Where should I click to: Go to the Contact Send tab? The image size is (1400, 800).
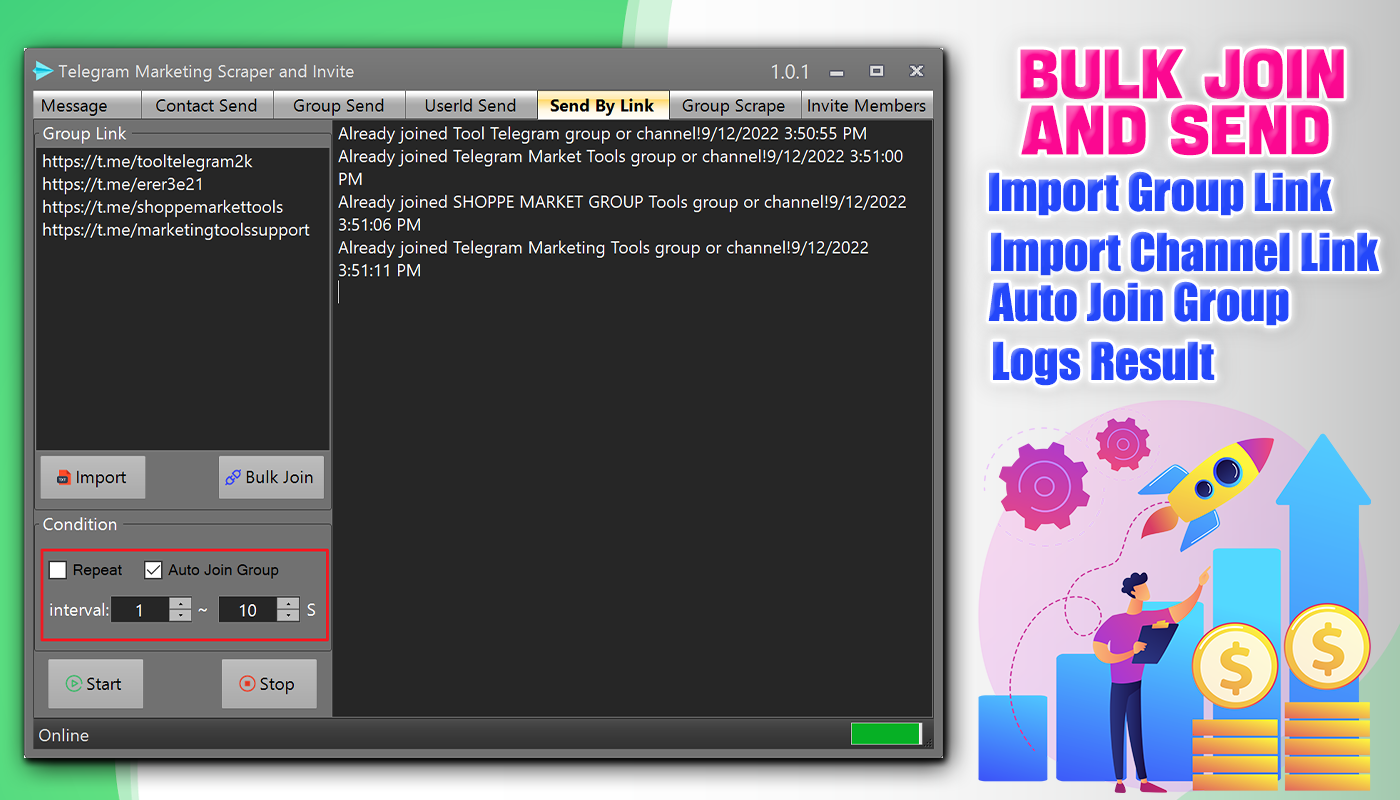pyautogui.click(x=206, y=105)
